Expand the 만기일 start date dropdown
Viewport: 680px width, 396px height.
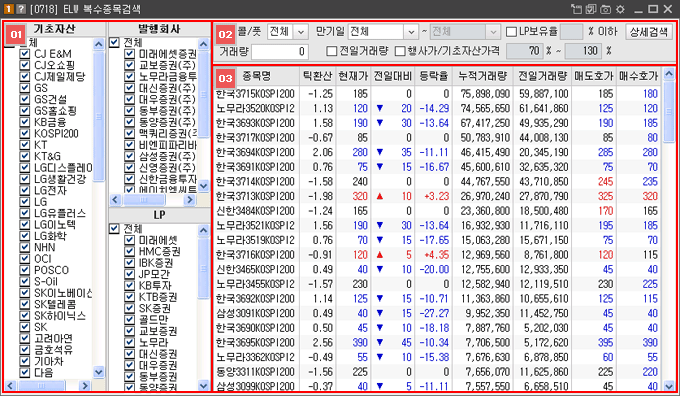tap(411, 32)
